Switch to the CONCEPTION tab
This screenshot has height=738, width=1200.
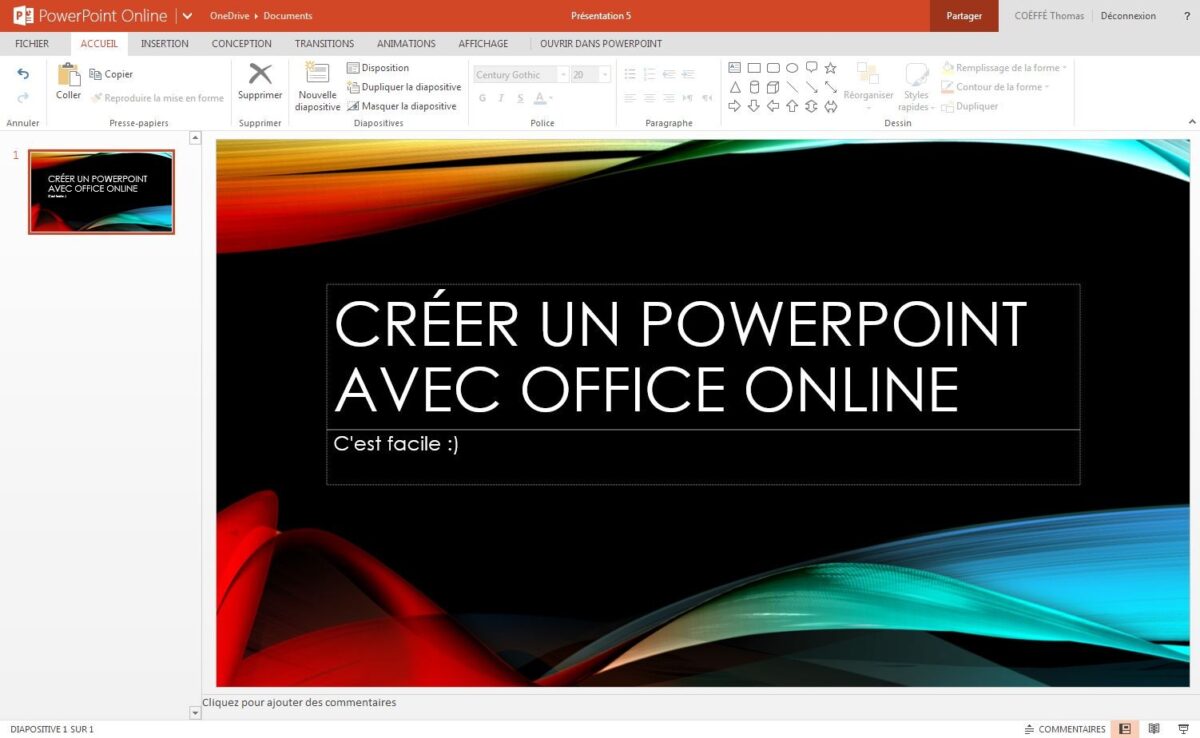point(242,44)
